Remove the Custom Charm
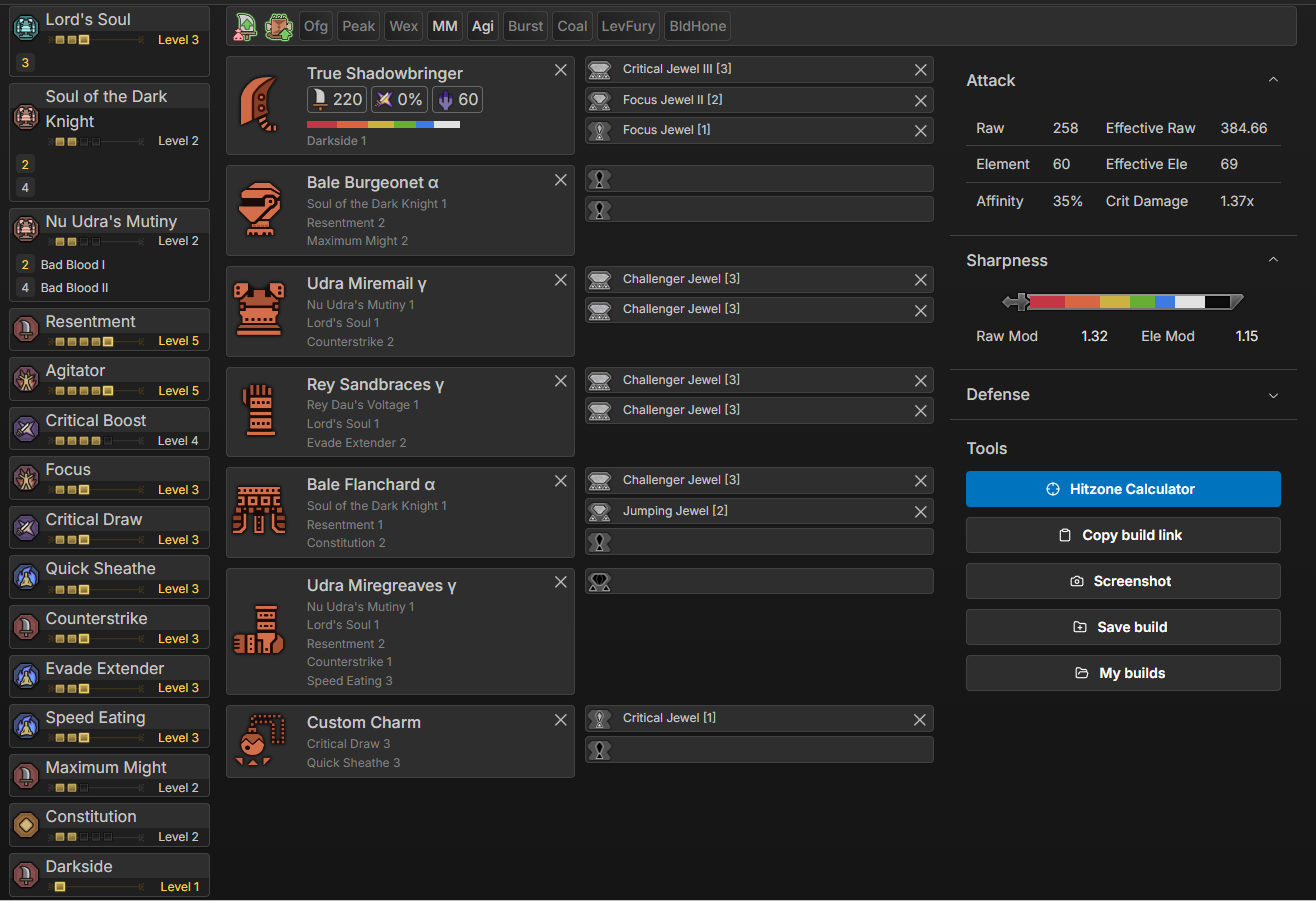The width and height of the screenshot is (1316, 901). click(x=561, y=719)
